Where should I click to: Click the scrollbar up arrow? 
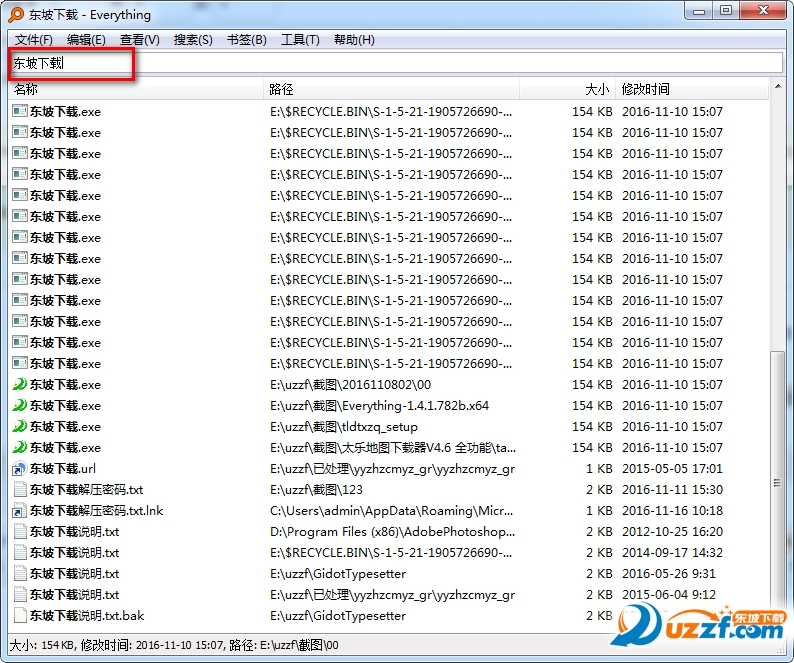click(x=777, y=87)
